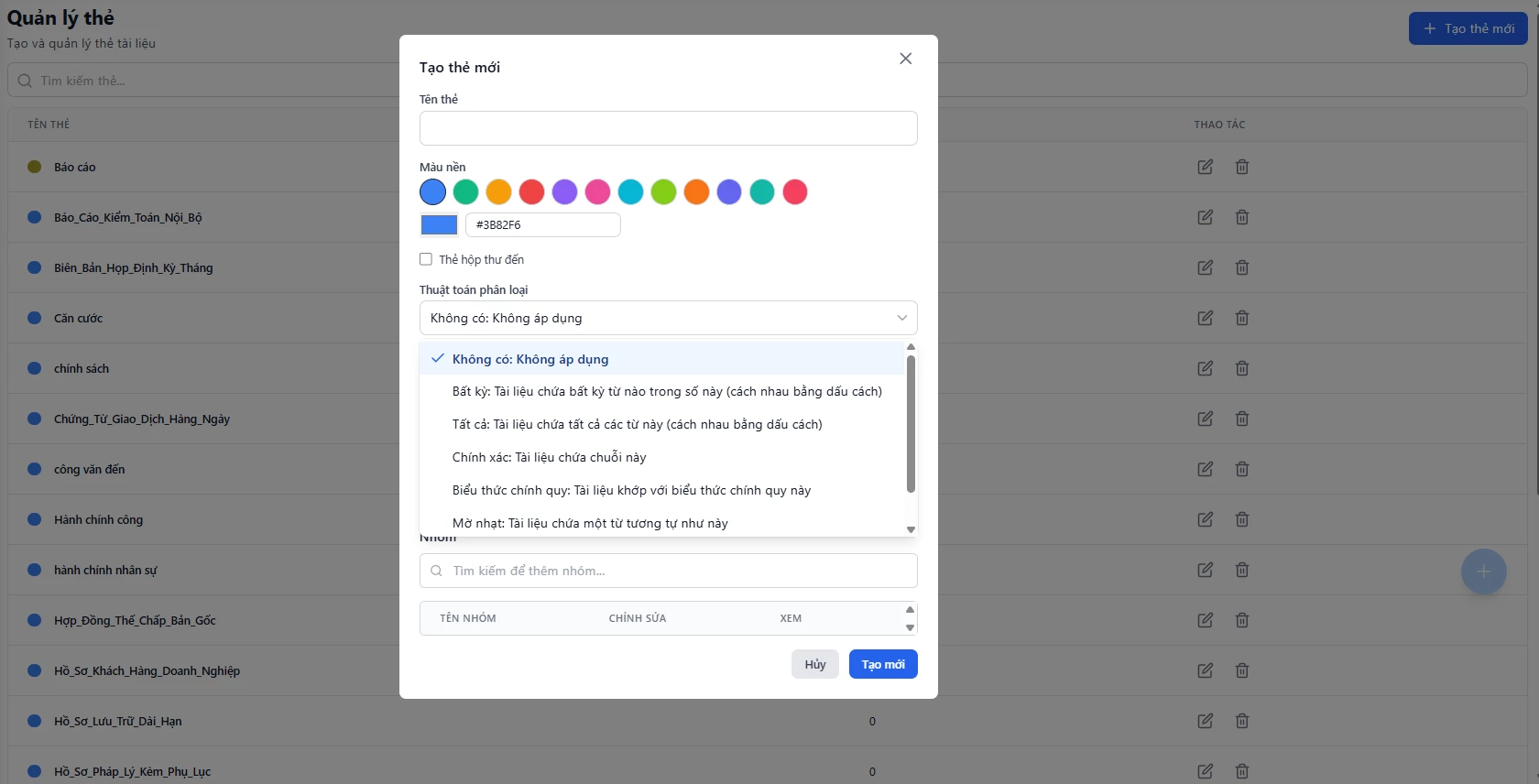Enable the Thẻ hộp thư đến checkbox
This screenshot has width=1539, height=784.
(x=426, y=259)
